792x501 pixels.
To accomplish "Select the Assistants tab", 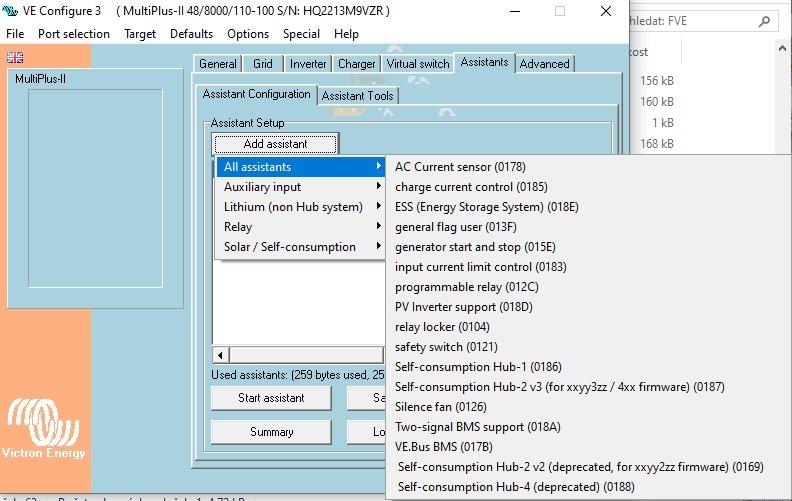I will (x=484, y=63).
